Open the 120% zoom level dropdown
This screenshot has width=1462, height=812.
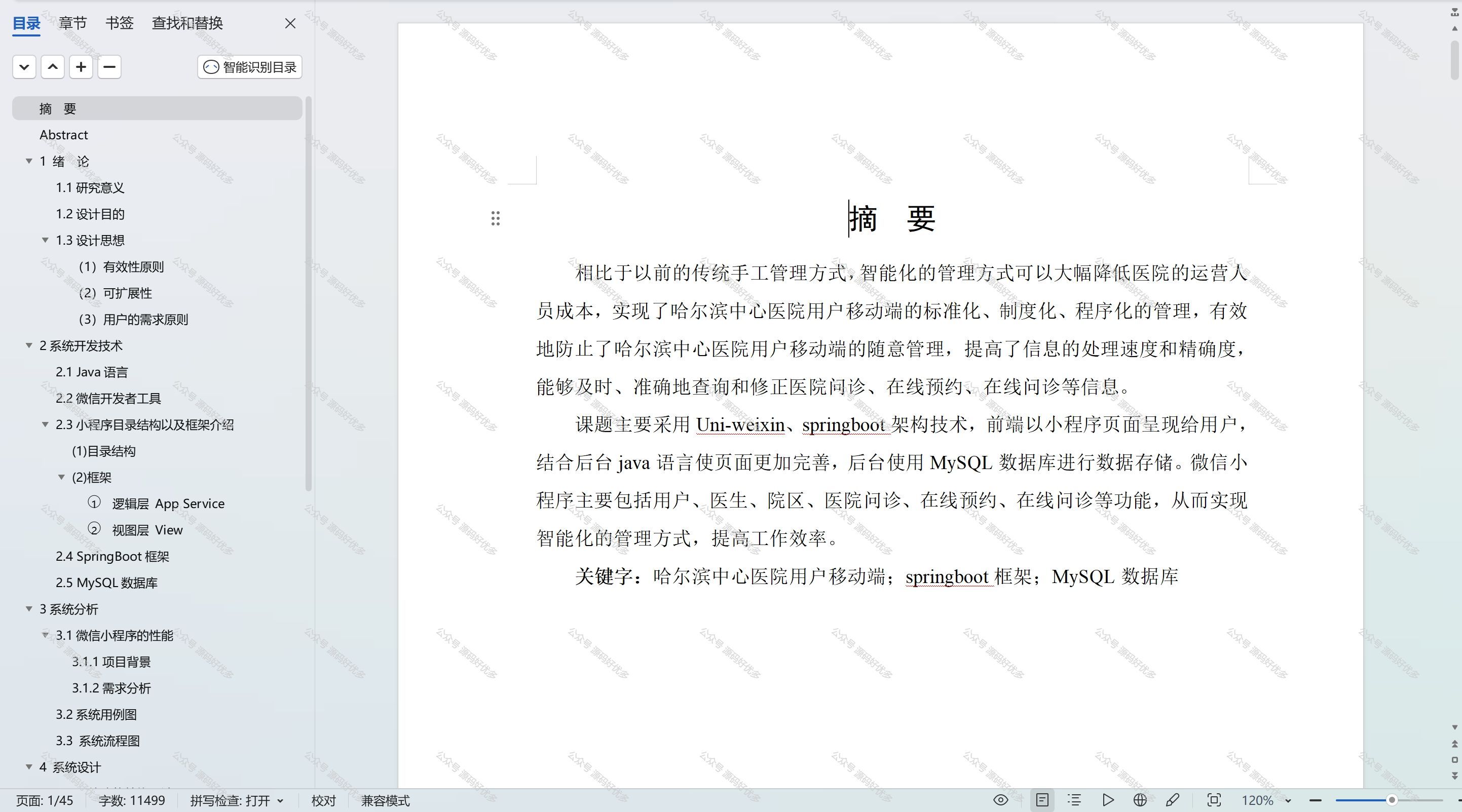[1266, 801]
